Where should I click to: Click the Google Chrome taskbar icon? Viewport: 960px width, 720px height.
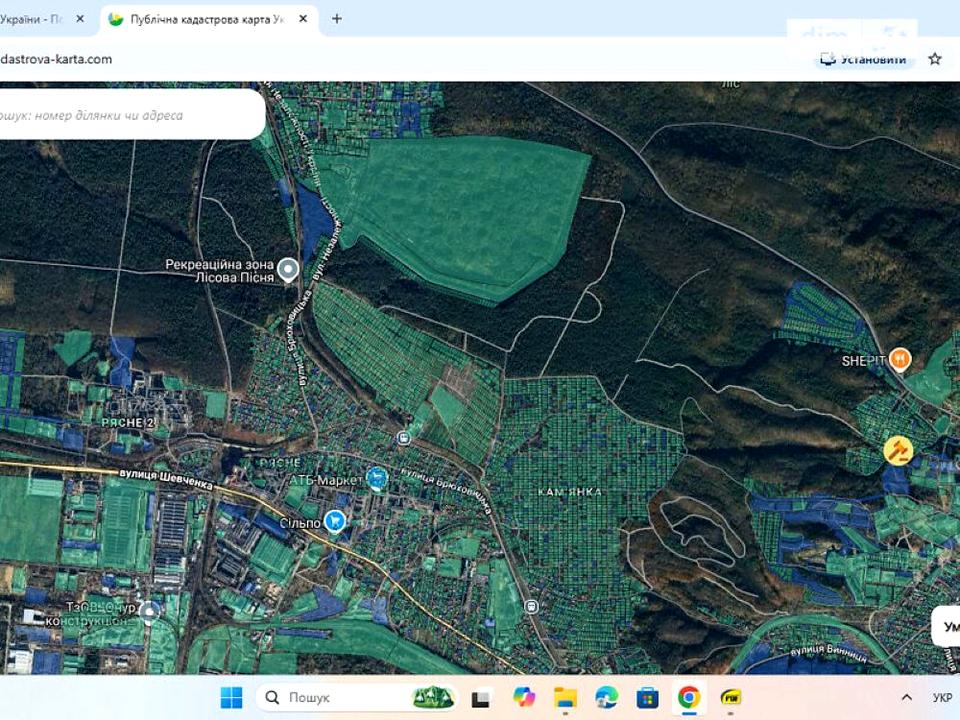[689, 697]
